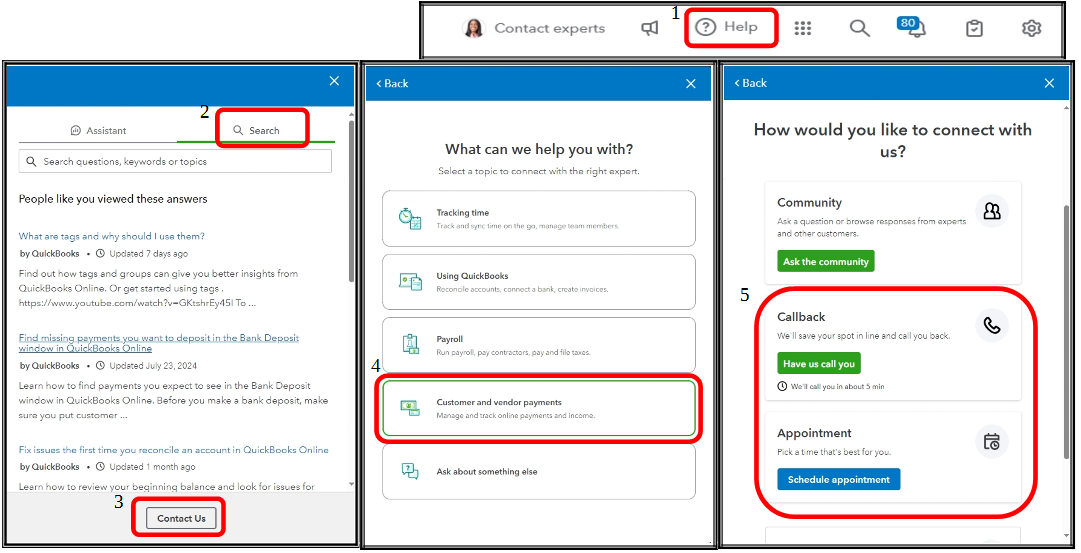Click 'Updated 7 days ago' text
This screenshot has height=553, width=1081.
click(x=149, y=254)
